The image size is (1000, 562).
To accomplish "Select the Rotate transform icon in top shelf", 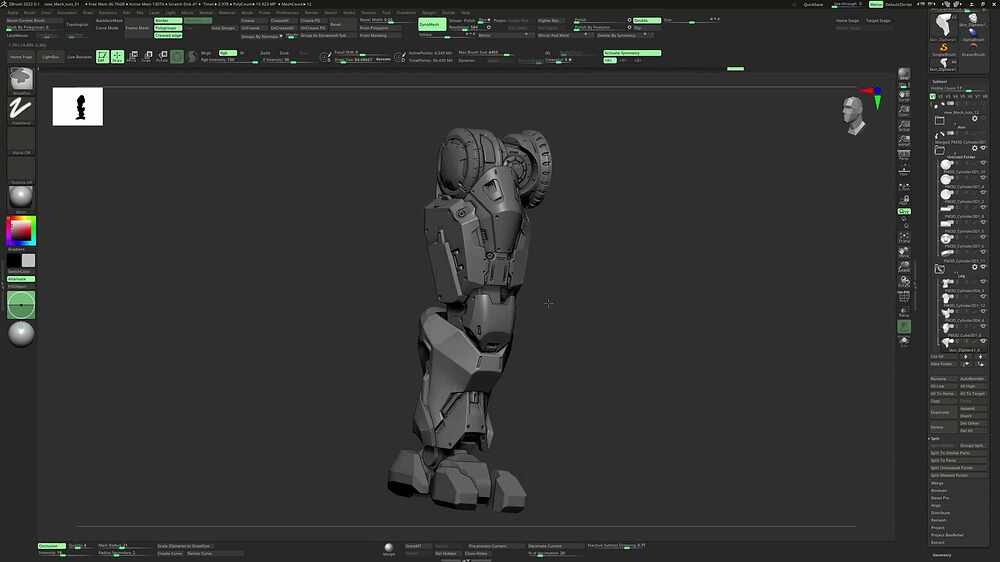I will point(163,57).
